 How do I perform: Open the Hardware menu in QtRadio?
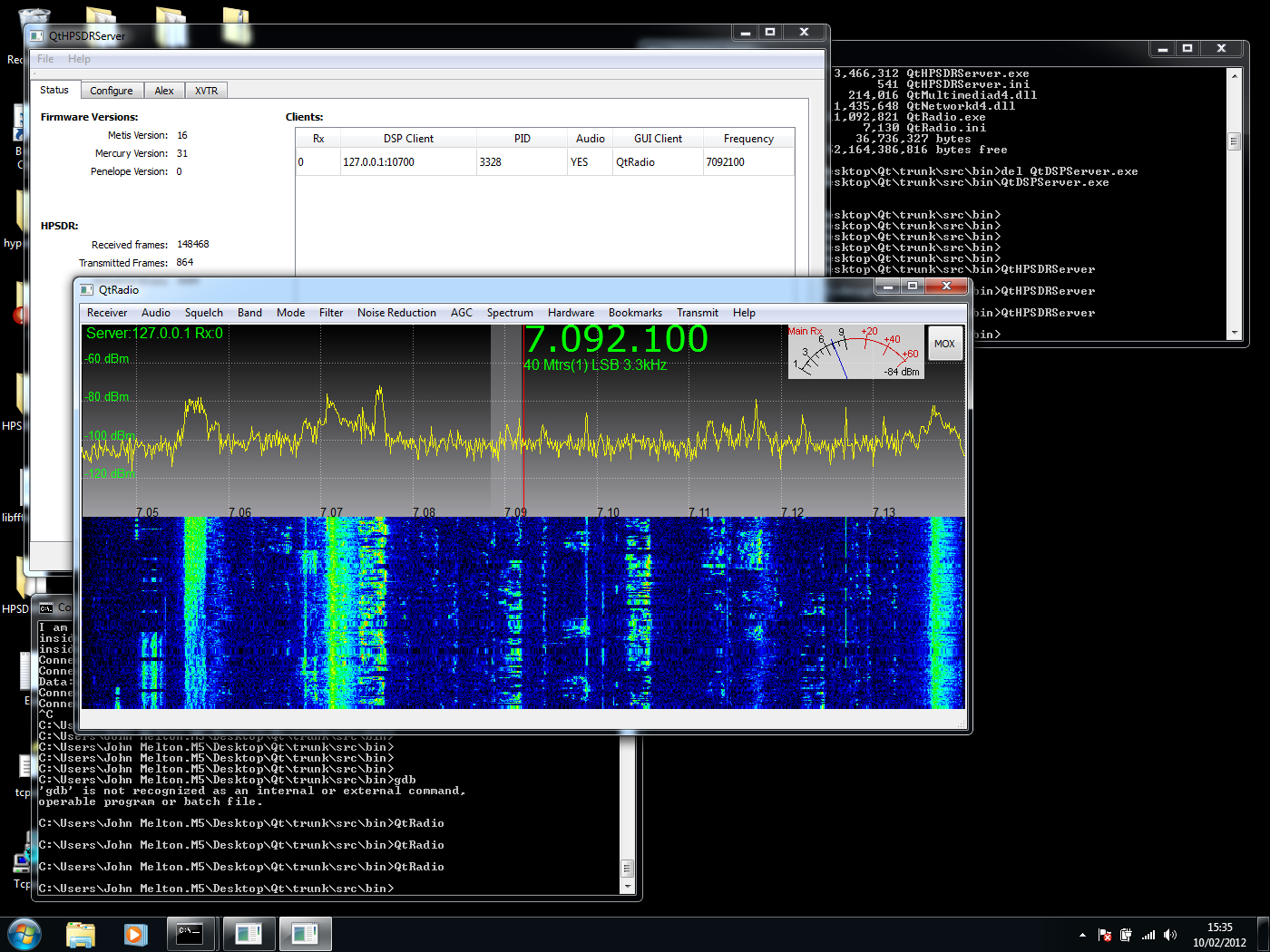point(571,313)
